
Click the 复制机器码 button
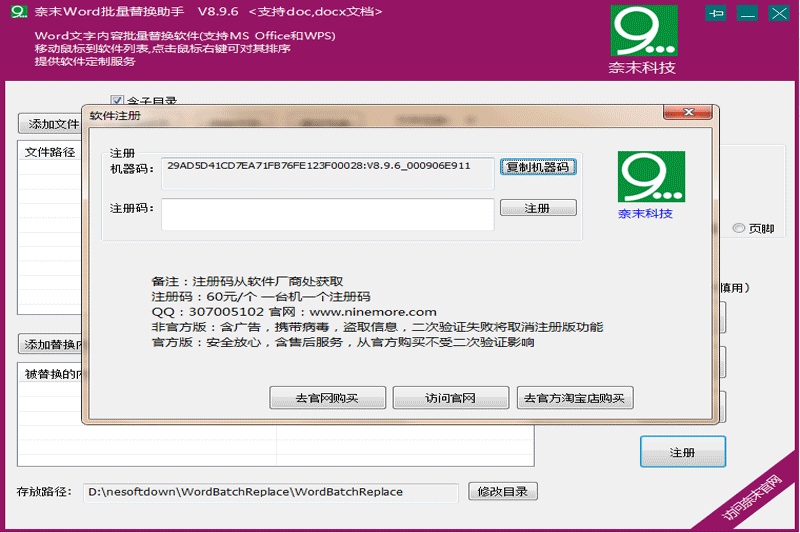538,167
